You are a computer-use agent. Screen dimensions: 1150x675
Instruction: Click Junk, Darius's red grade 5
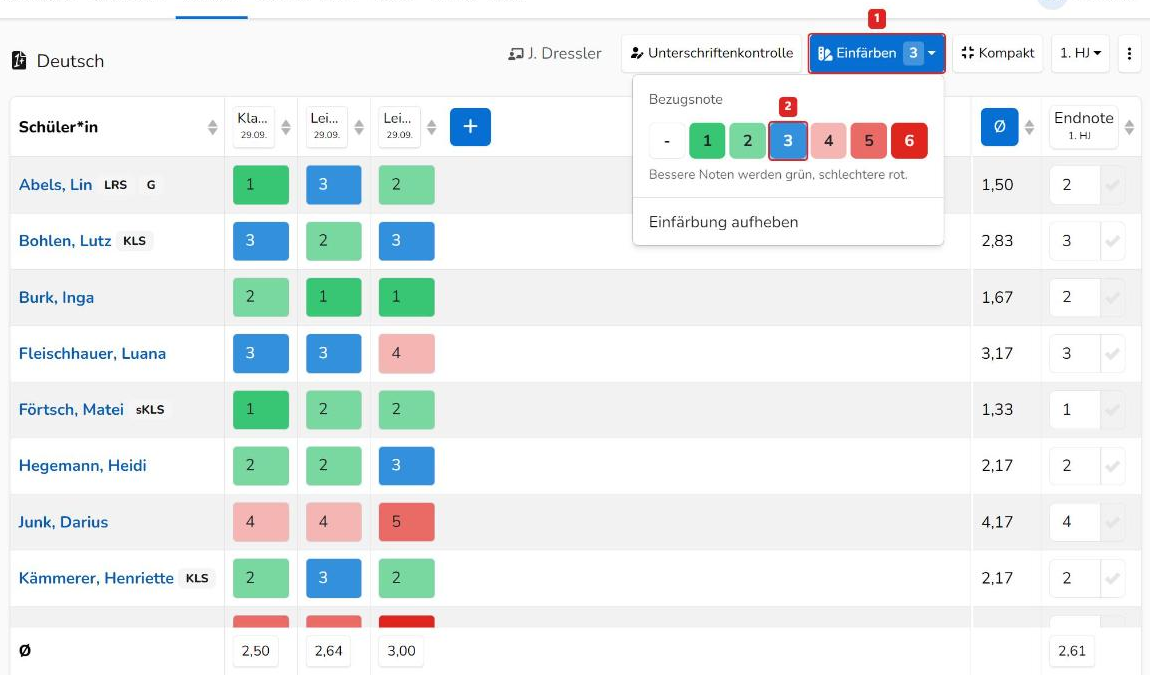[406, 522]
